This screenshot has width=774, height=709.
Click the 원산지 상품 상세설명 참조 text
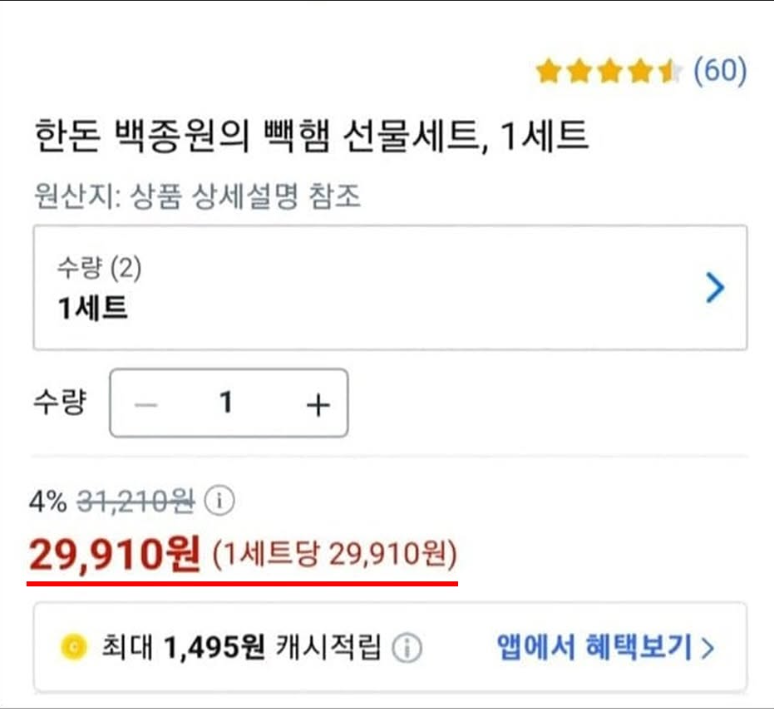click(197, 195)
